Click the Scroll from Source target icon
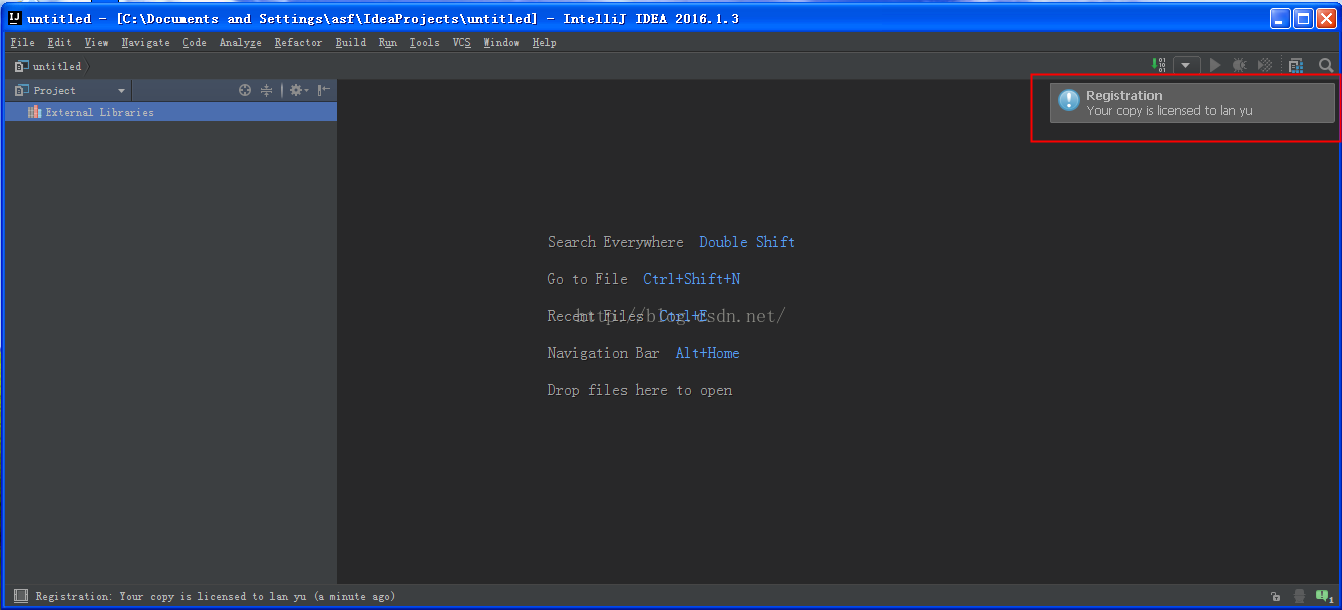The width and height of the screenshot is (1342, 610). pos(245,90)
